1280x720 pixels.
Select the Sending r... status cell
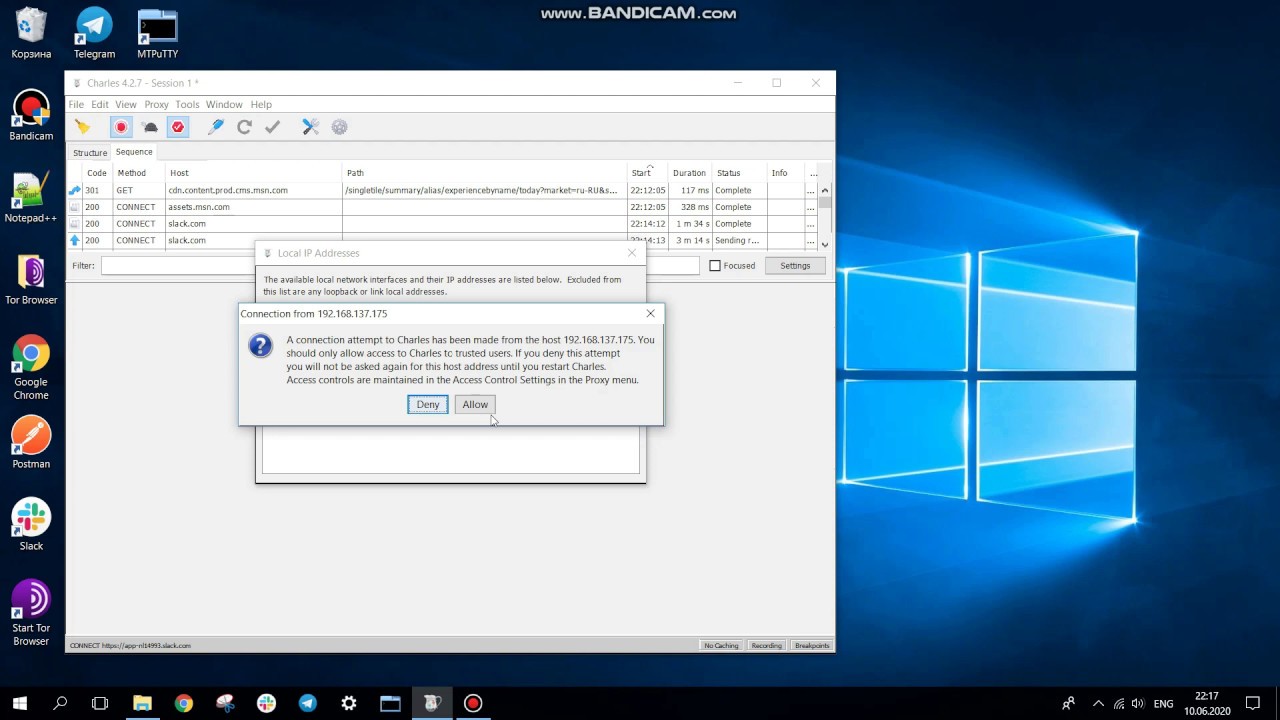tap(739, 241)
